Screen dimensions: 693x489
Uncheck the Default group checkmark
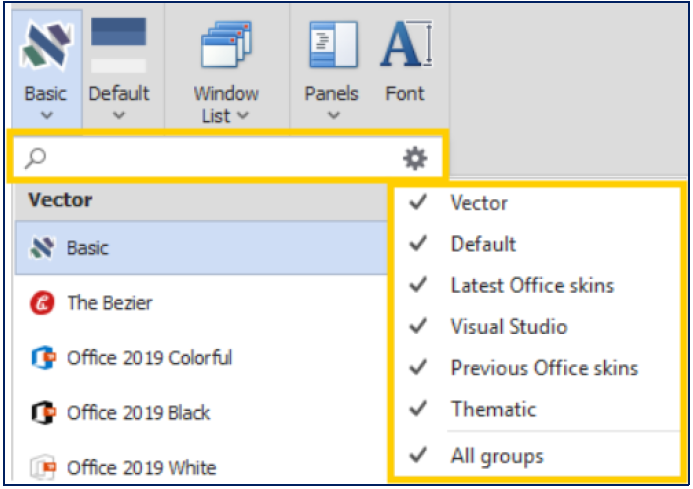[x=418, y=243]
